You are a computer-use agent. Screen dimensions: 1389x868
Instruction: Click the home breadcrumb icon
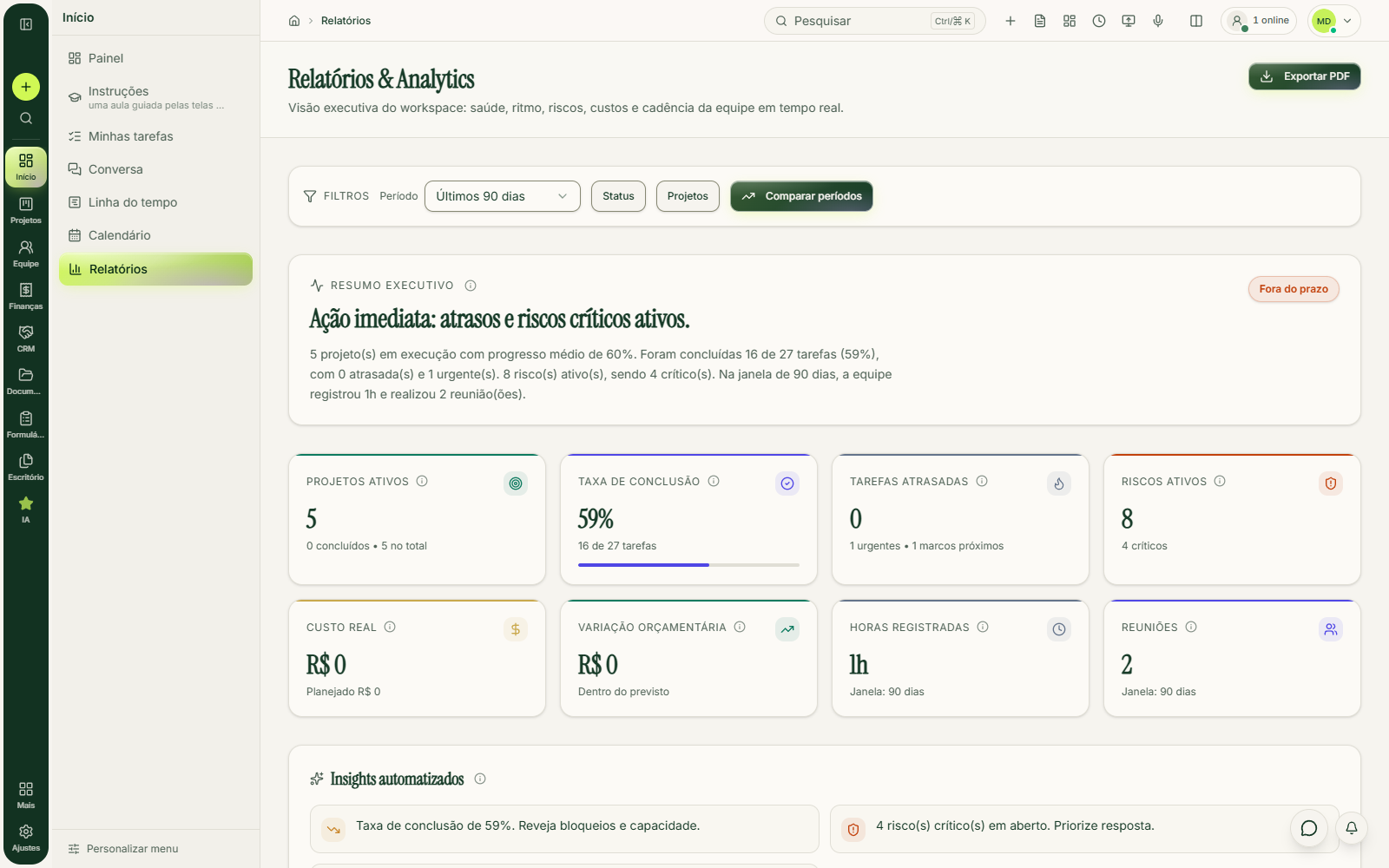tap(294, 21)
